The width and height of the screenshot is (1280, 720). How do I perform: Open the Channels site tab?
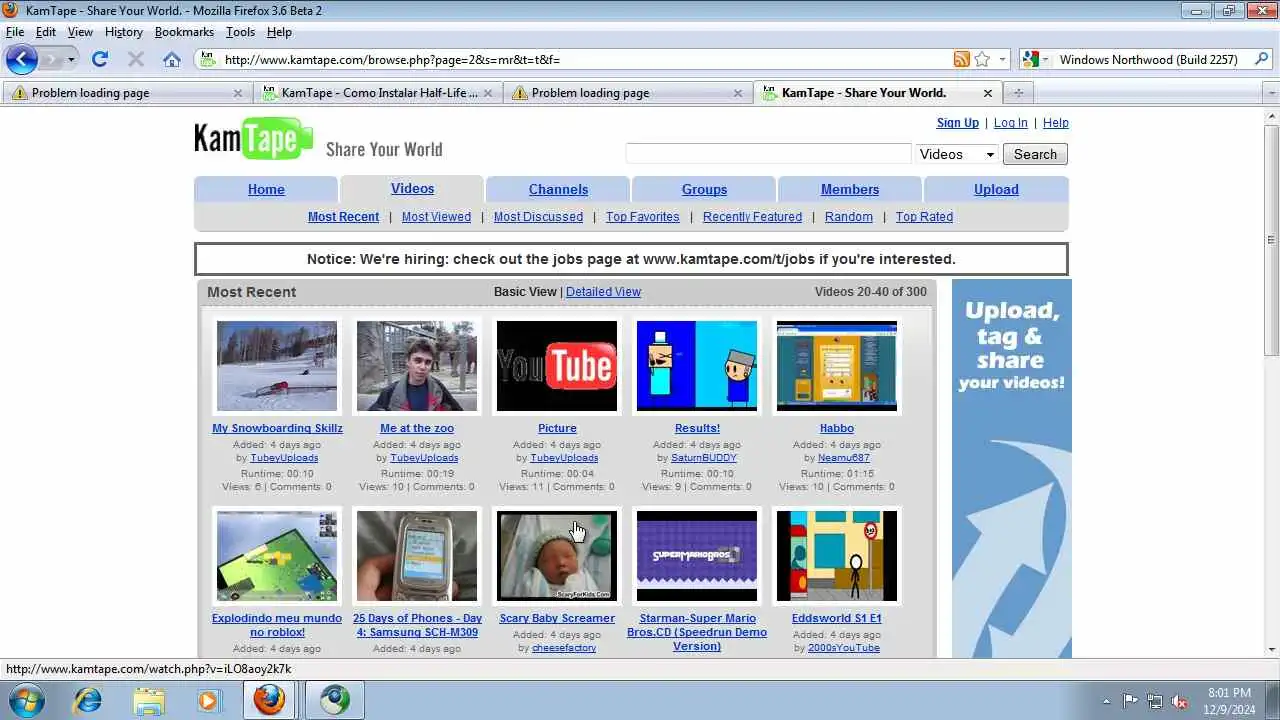[558, 189]
